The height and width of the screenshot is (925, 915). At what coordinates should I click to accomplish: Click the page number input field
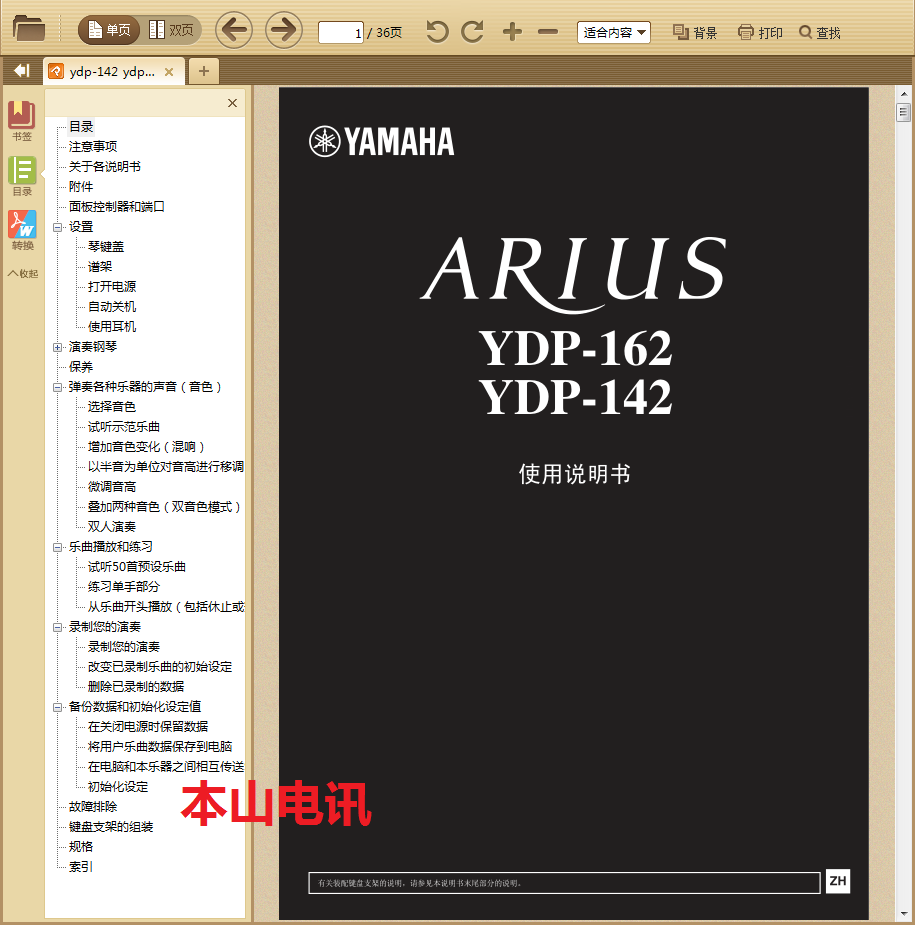pyautogui.click(x=341, y=32)
